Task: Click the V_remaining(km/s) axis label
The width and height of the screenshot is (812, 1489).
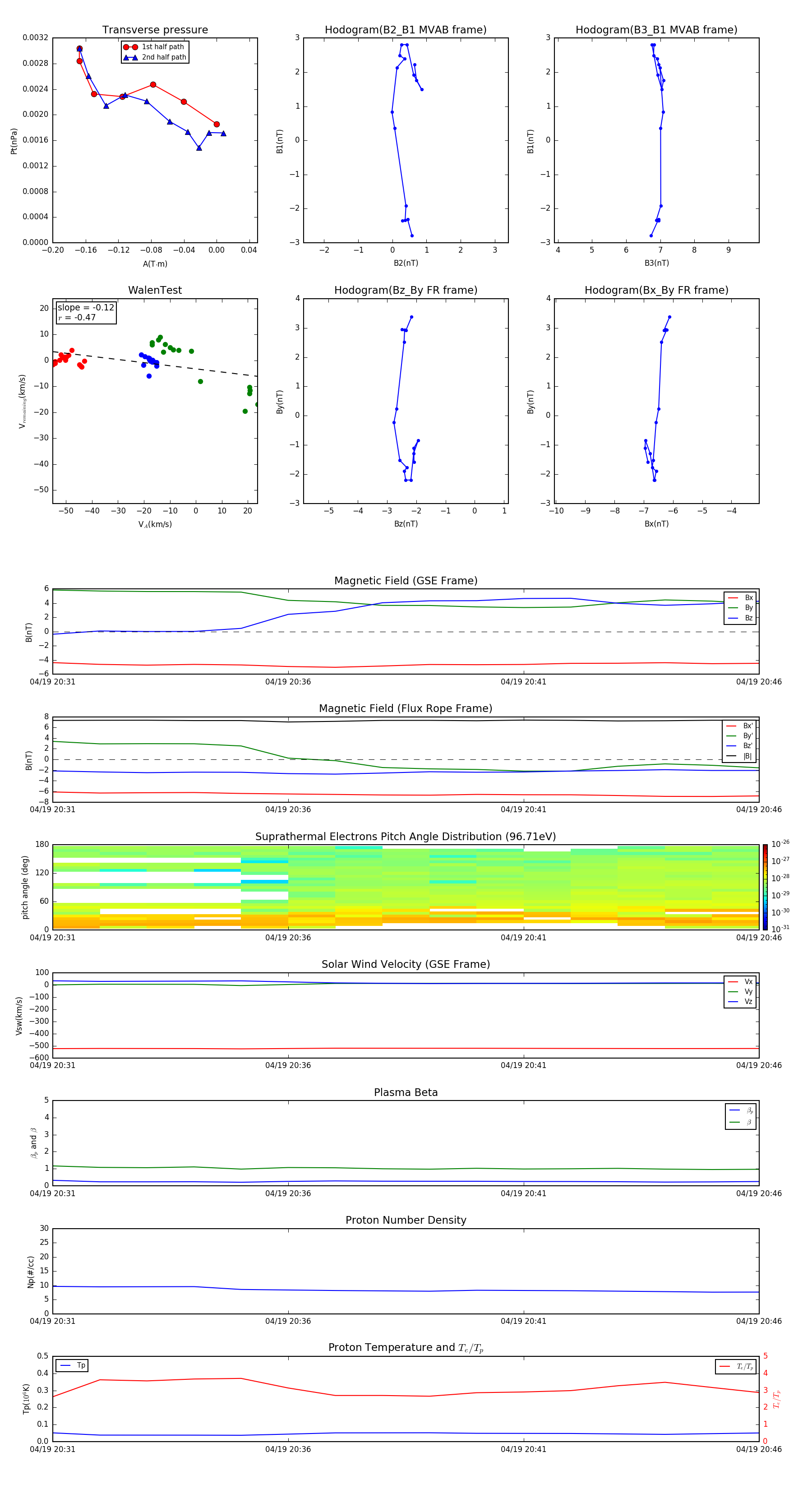Action: coord(22,402)
